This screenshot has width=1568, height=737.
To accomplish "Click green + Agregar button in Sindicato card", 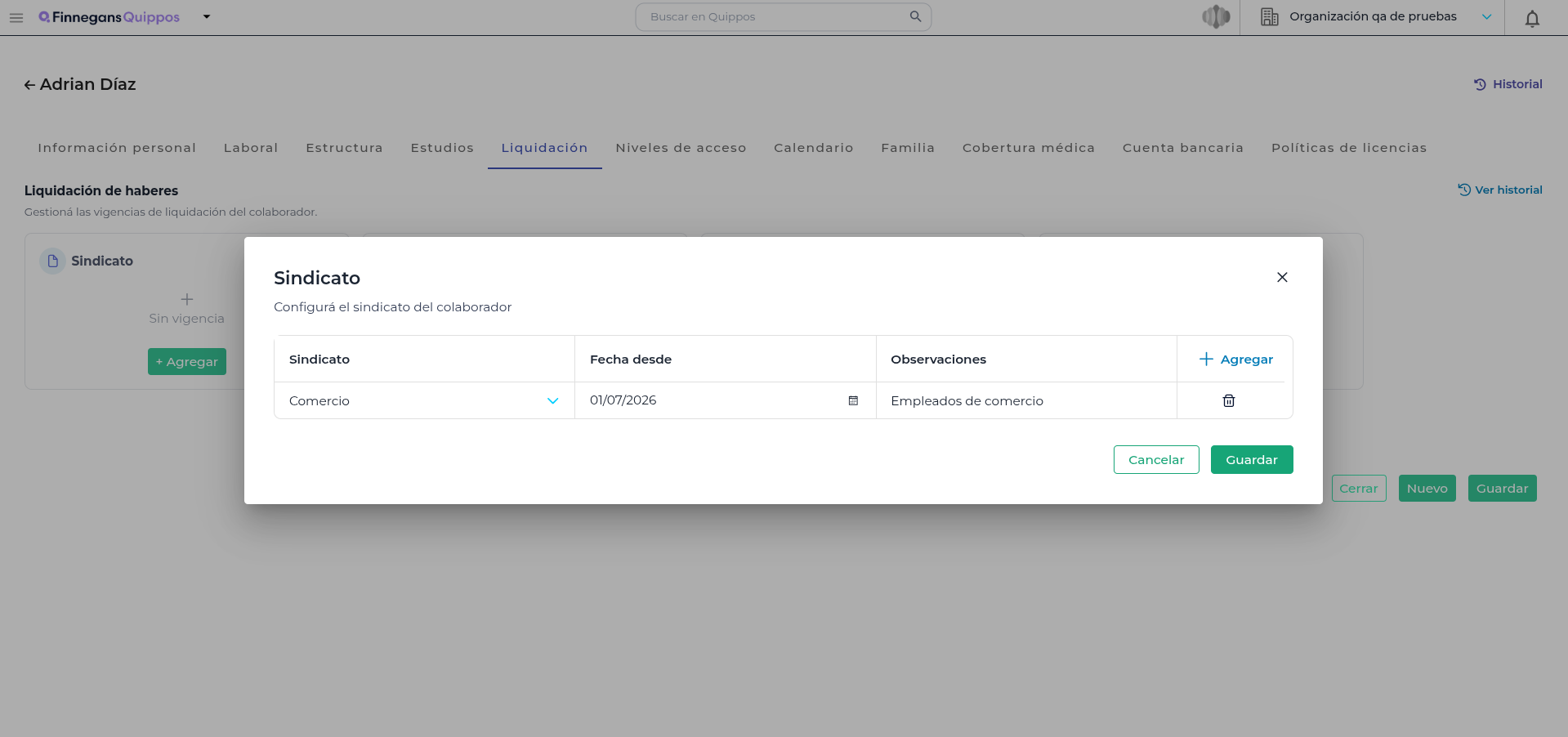I will tap(187, 362).
